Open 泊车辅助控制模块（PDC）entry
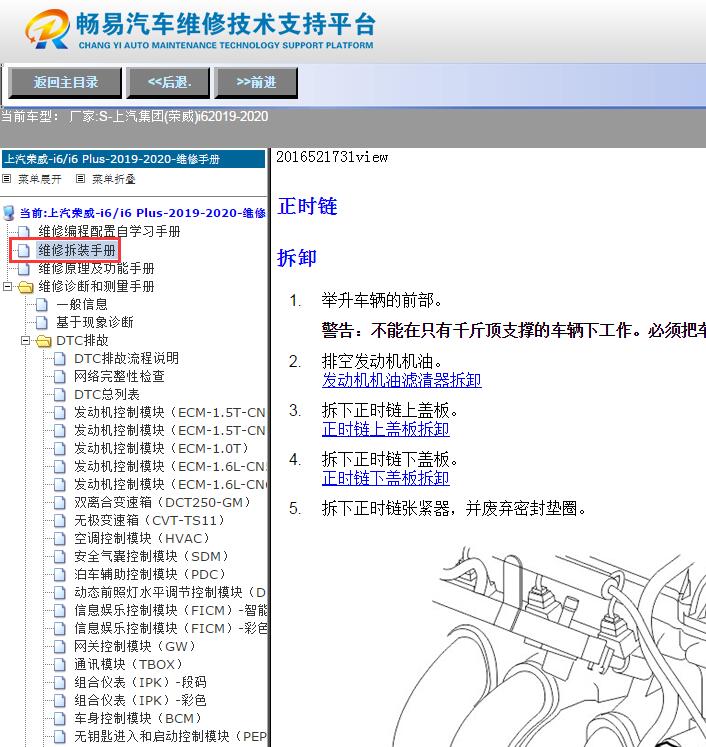Image resolution: width=706 pixels, height=747 pixels. [150, 574]
